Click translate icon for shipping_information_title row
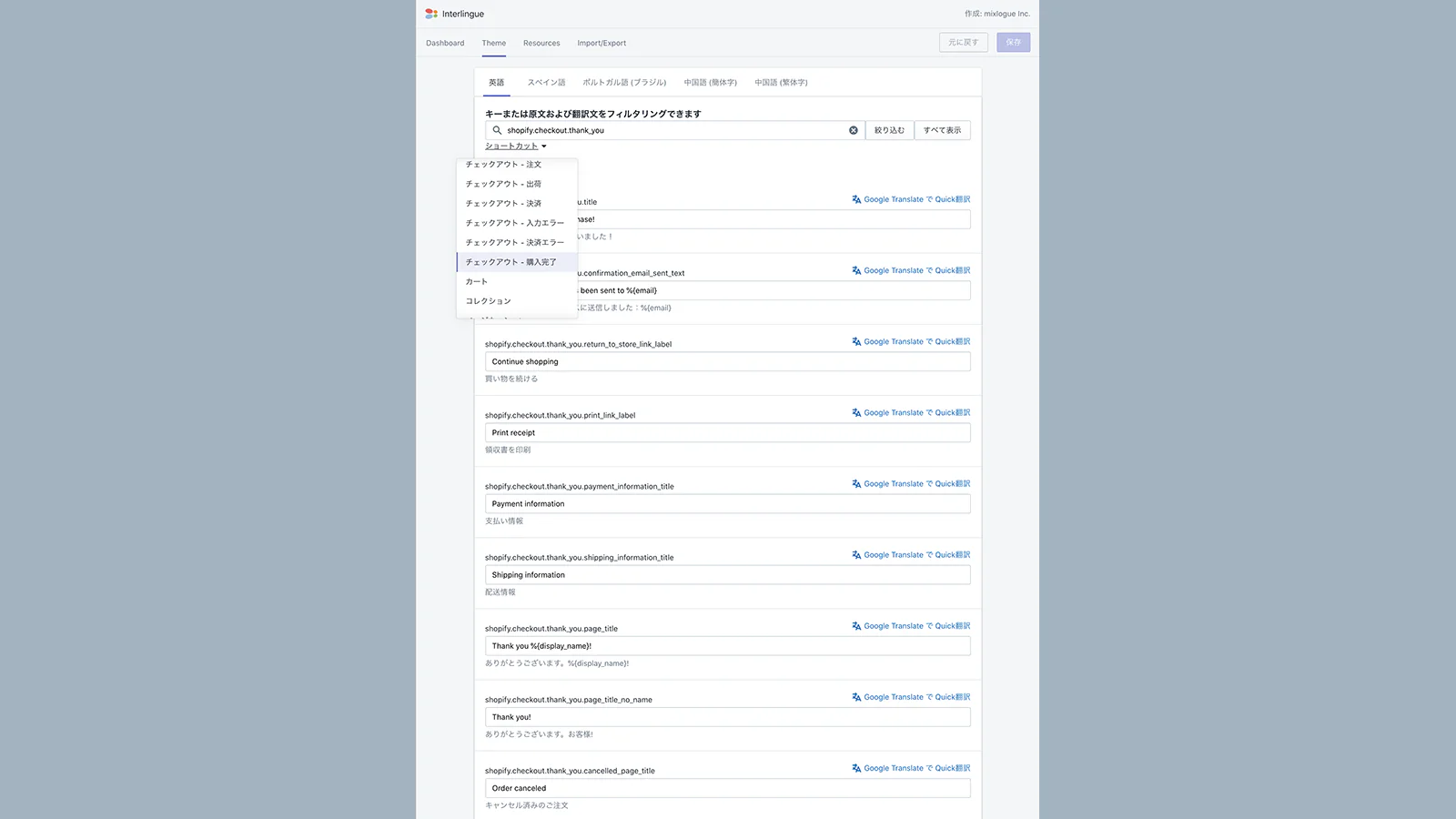Screen dimensions: 1456x819 (856, 554)
